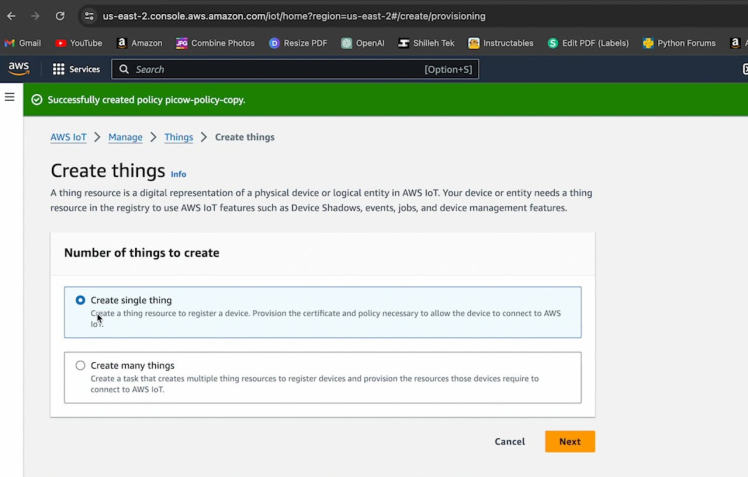Click the 'Create things' breadcrumb text
Screen dimensions: 748x477
[x=245, y=137]
